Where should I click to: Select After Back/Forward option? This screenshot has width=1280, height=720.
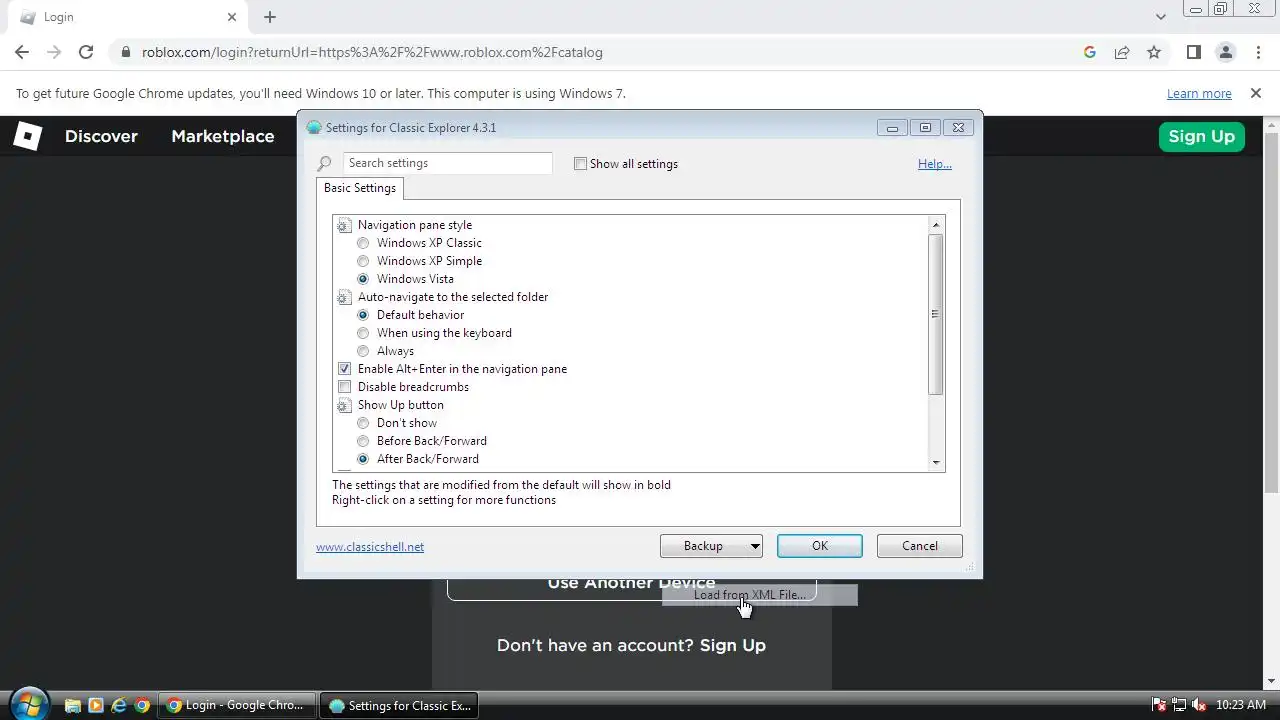(x=418, y=459)
